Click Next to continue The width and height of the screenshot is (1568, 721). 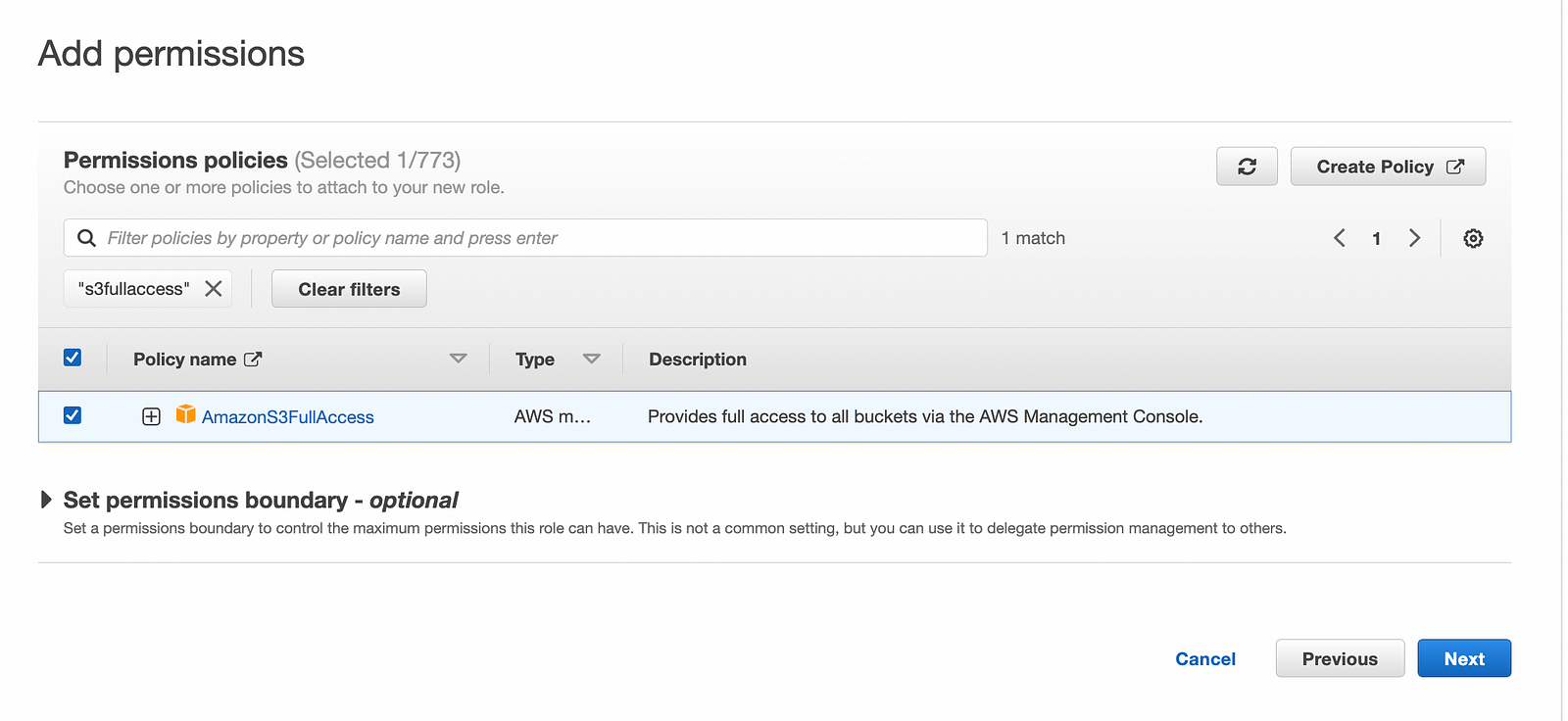pos(1463,659)
